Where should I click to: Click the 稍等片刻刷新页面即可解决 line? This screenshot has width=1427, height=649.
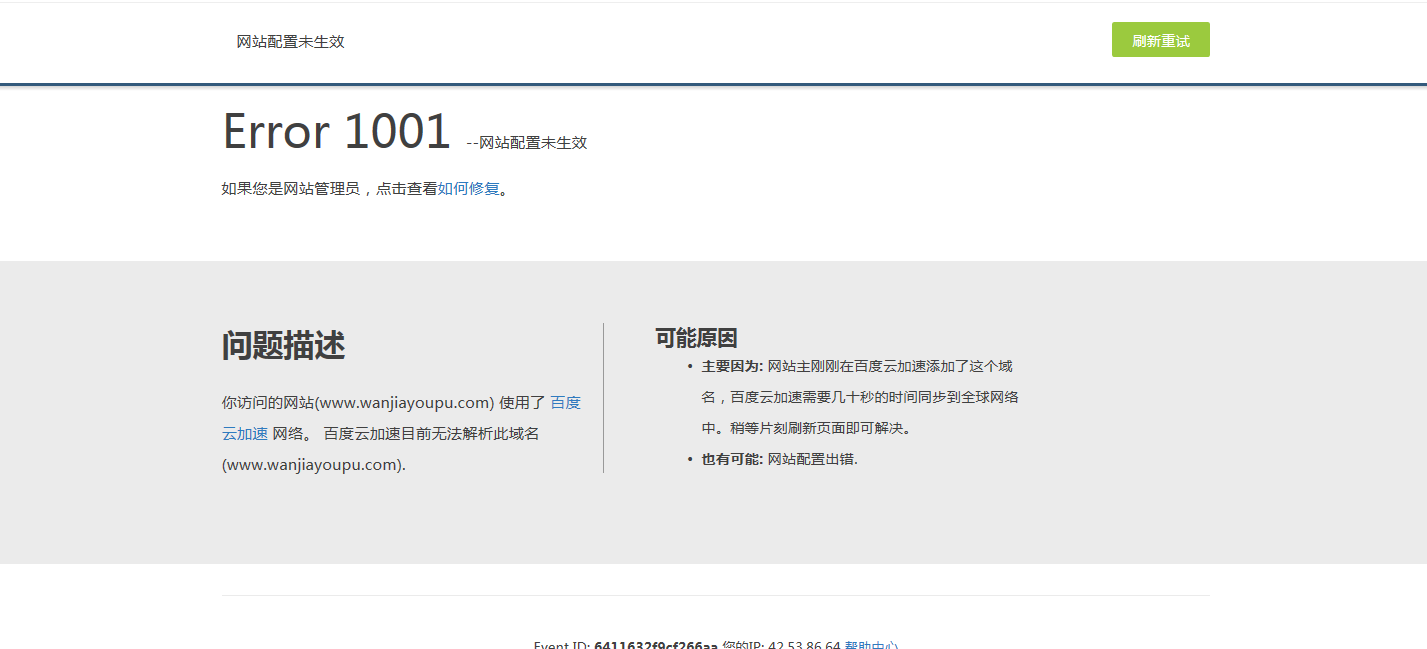pos(820,428)
